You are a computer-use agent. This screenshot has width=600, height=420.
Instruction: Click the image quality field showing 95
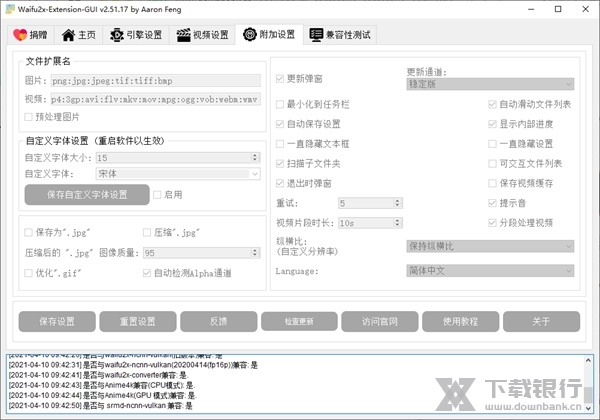[197, 253]
